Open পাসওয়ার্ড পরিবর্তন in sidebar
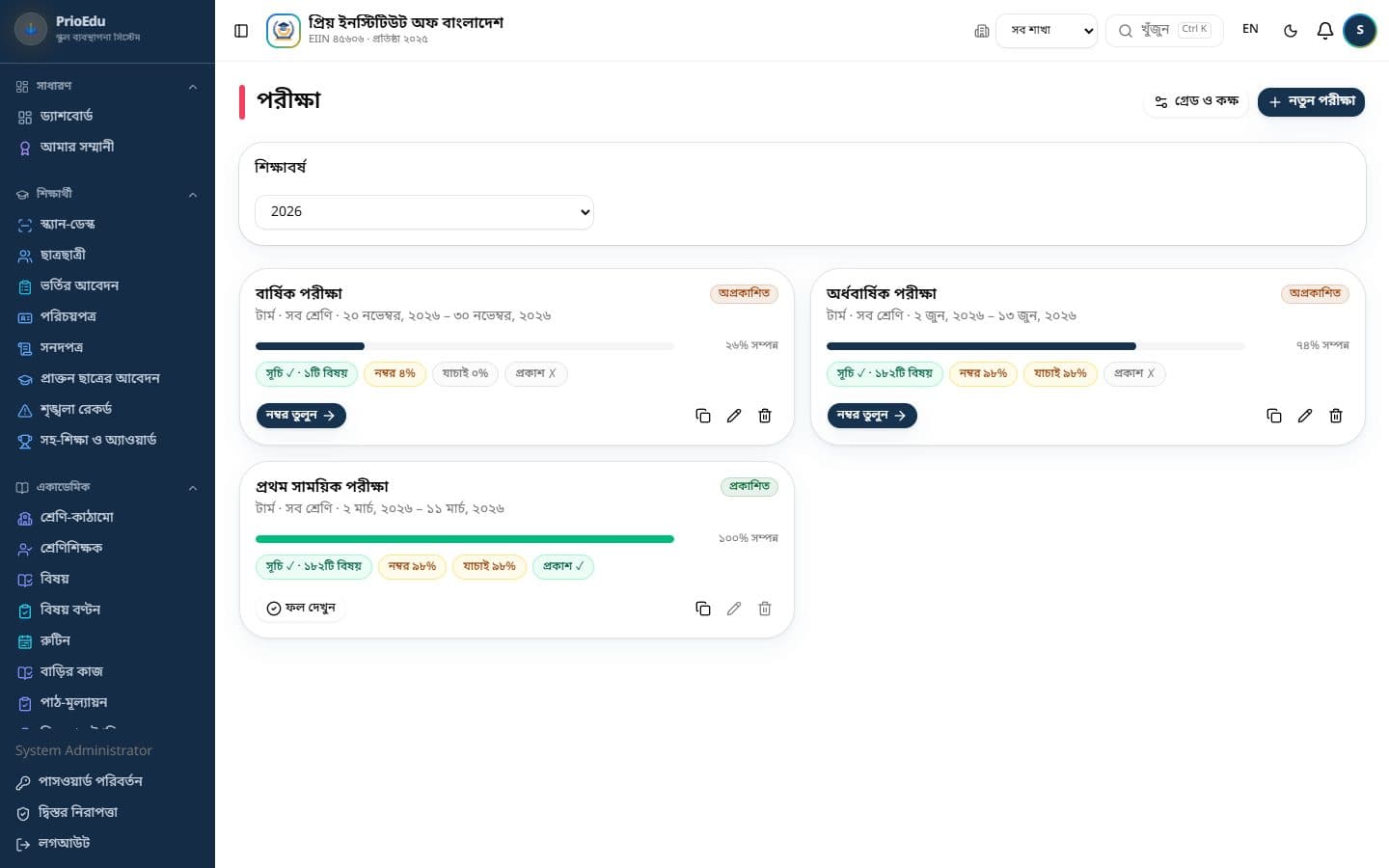 [107, 781]
